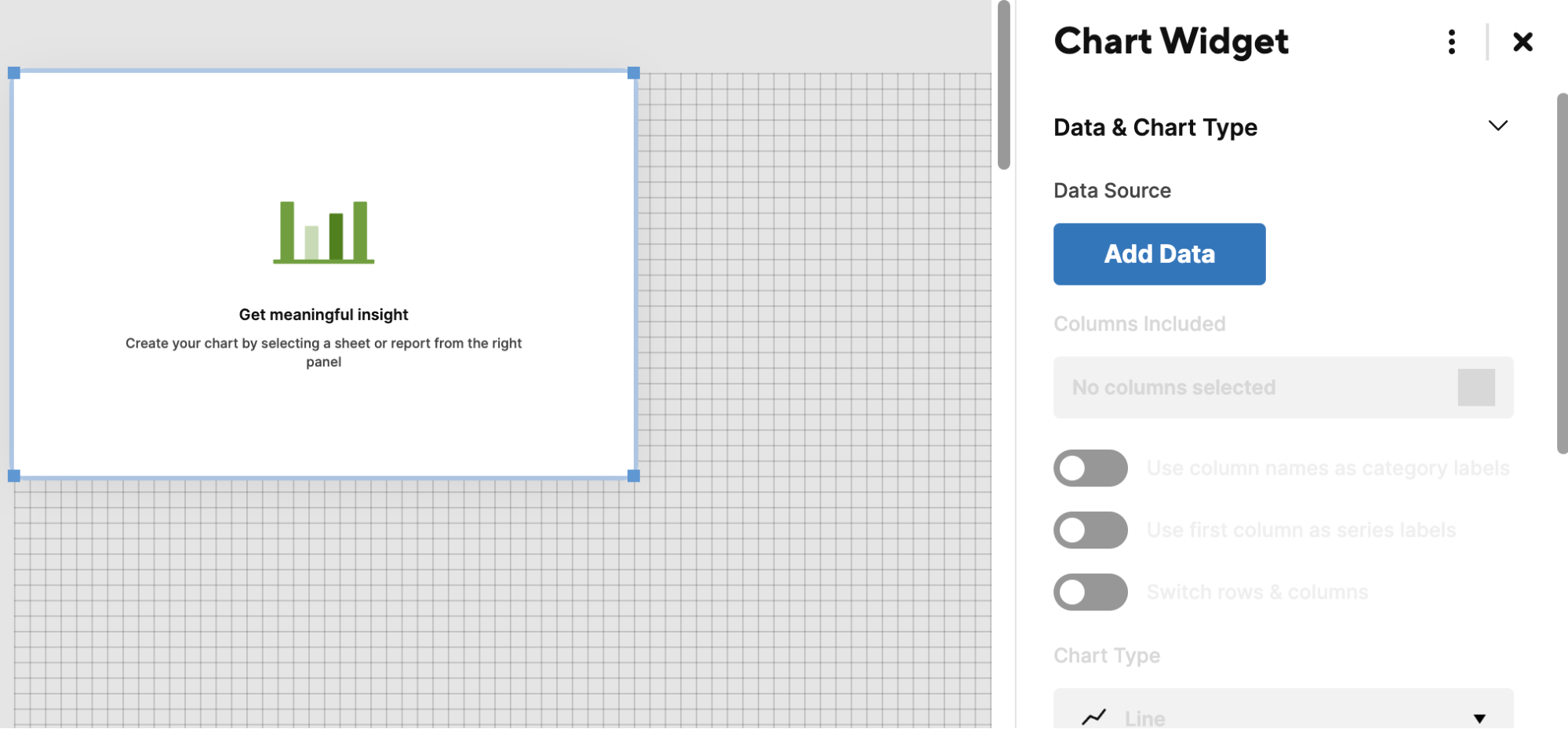Click the chart widget on the dashboard canvas
This screenshot has height=729, width=1568.
[323, 275]
